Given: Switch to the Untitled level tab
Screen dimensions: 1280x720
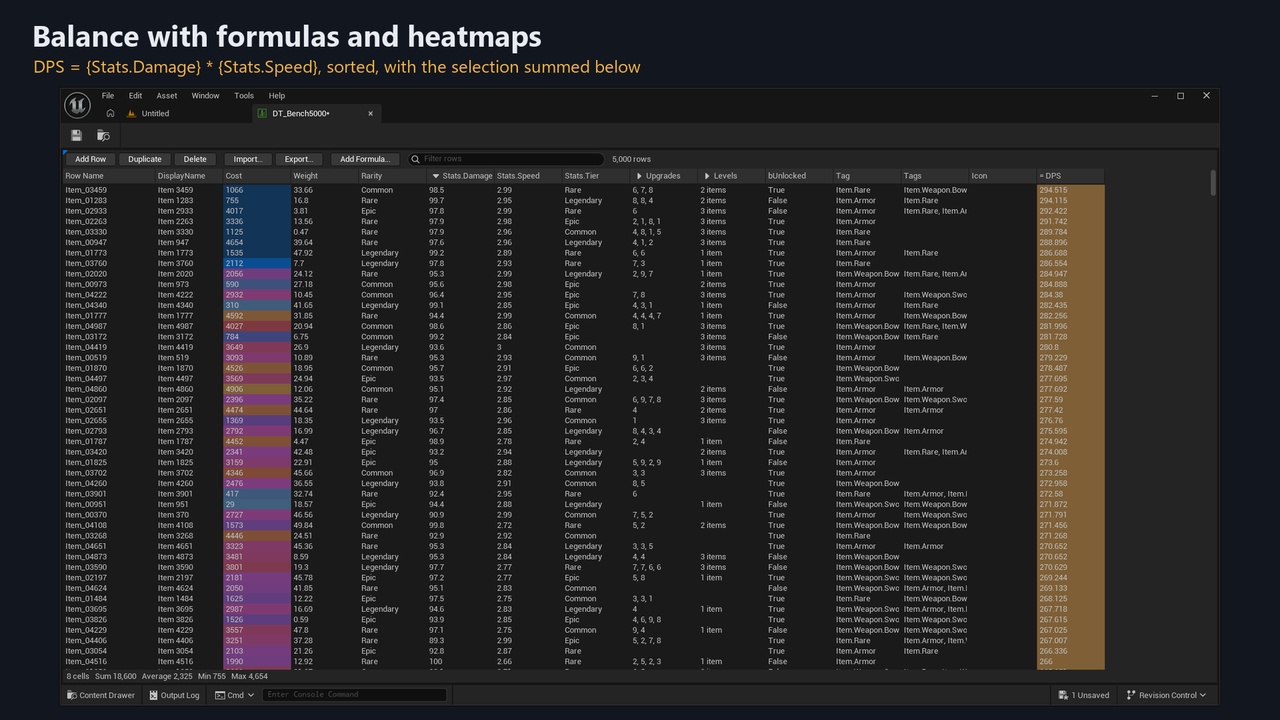Looking at the screenshot, I should (x=155, y=114).
